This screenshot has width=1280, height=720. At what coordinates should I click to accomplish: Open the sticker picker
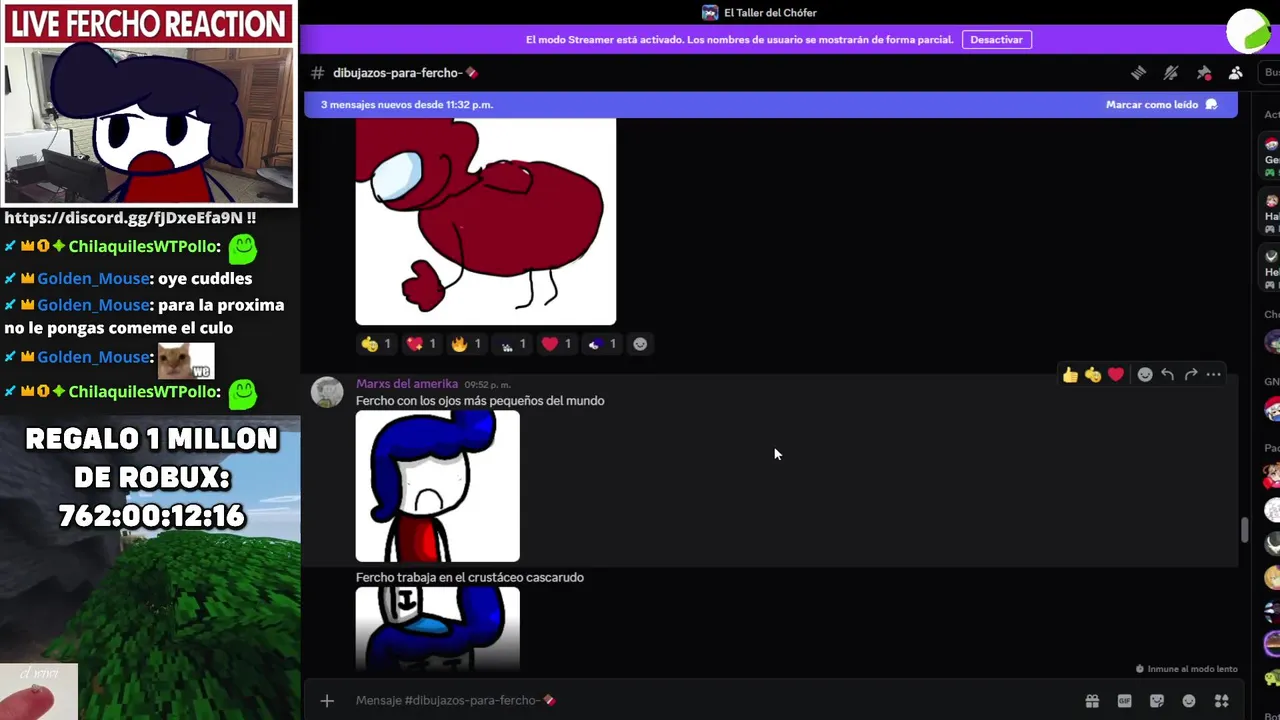(x=1157, y=701)
